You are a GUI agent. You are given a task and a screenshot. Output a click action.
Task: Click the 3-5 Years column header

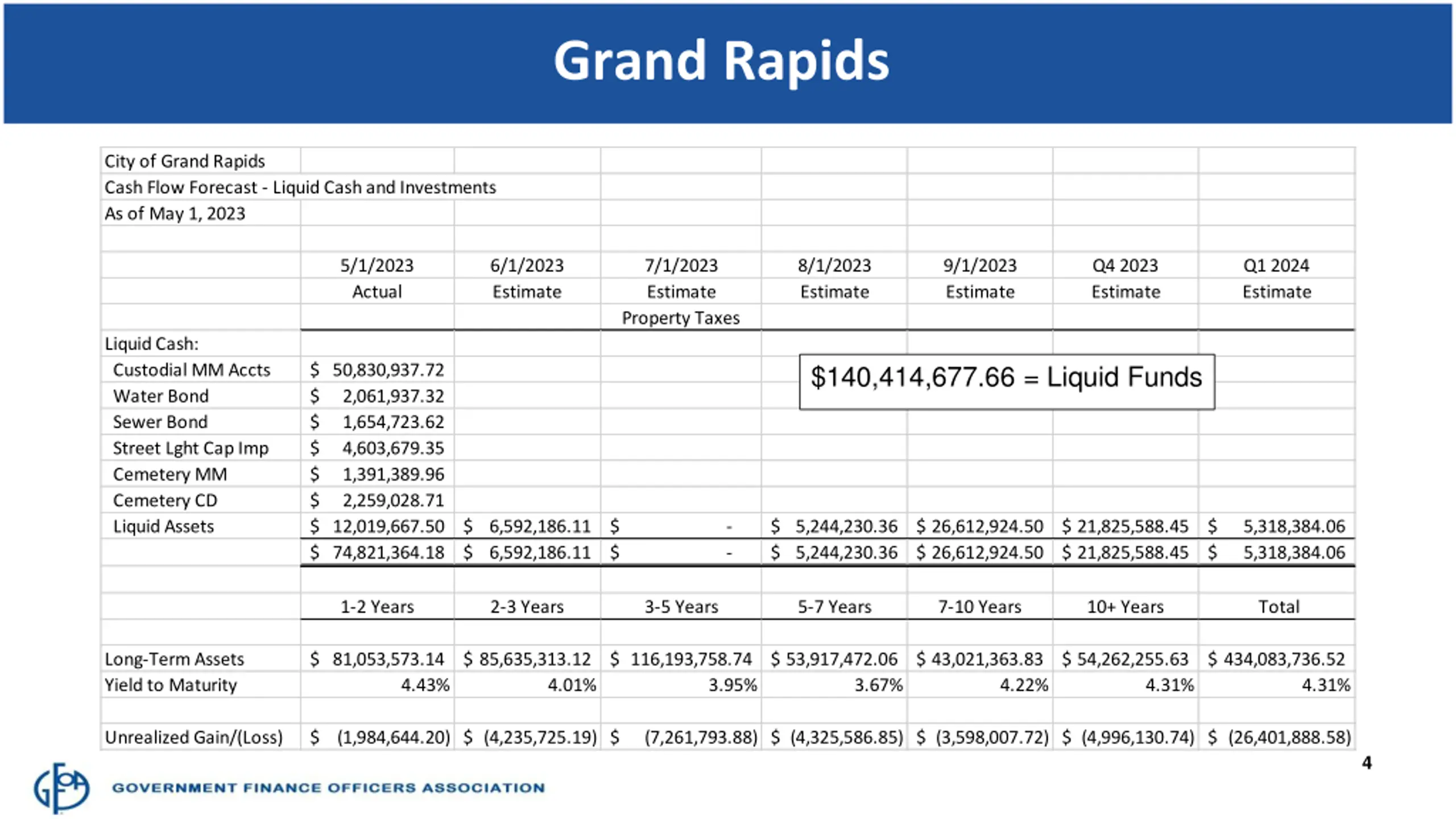point(681,607)
